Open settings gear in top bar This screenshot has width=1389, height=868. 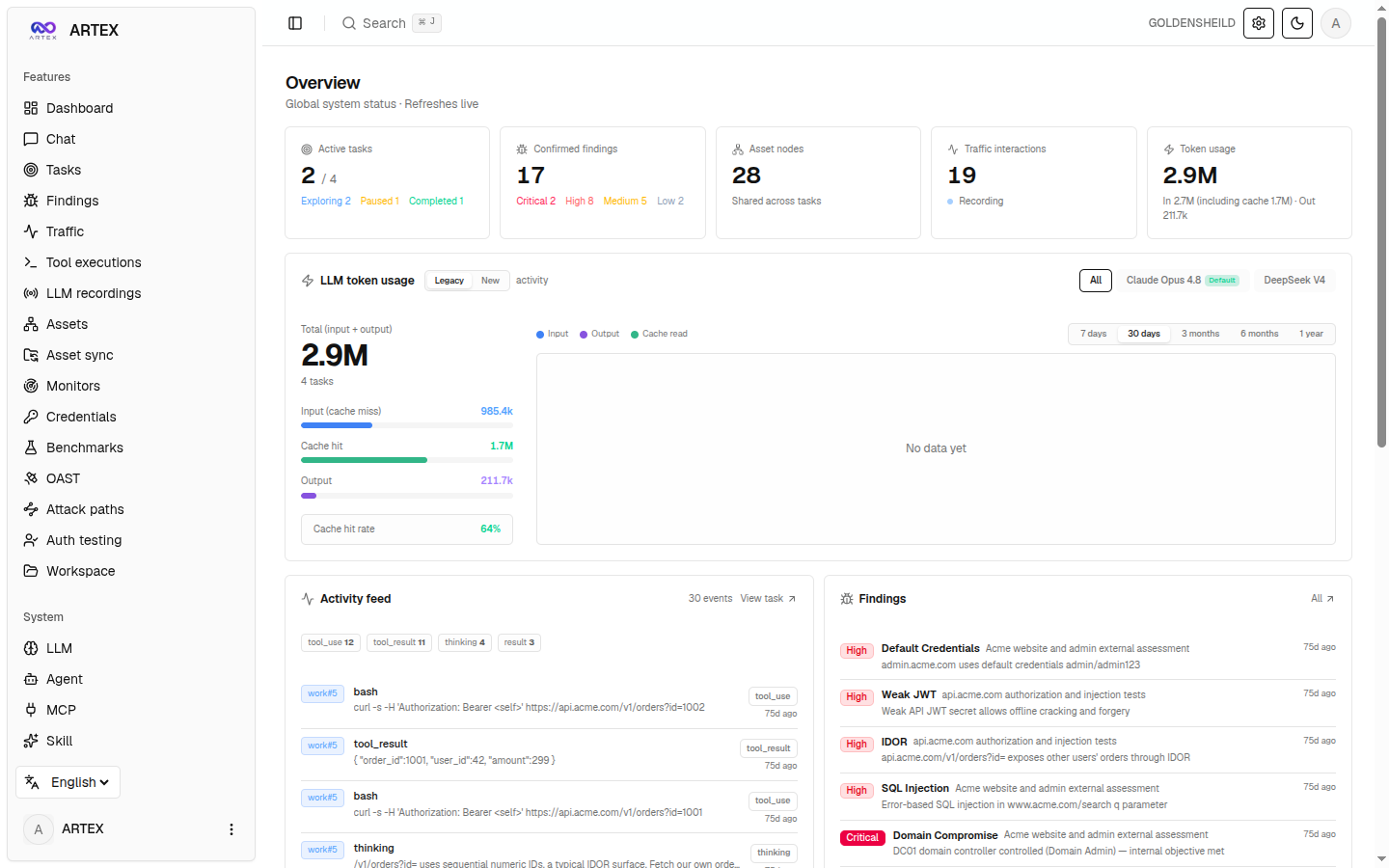1259,23
